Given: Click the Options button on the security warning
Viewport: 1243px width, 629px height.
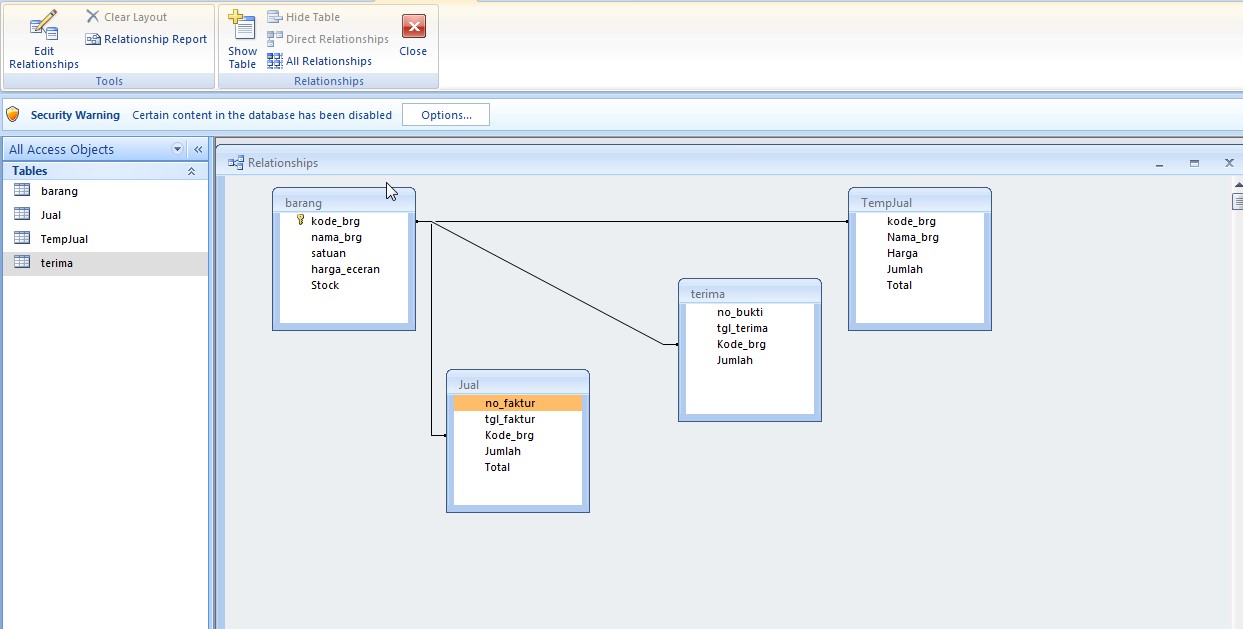Looking at the screenshot, I should point(445,114).
